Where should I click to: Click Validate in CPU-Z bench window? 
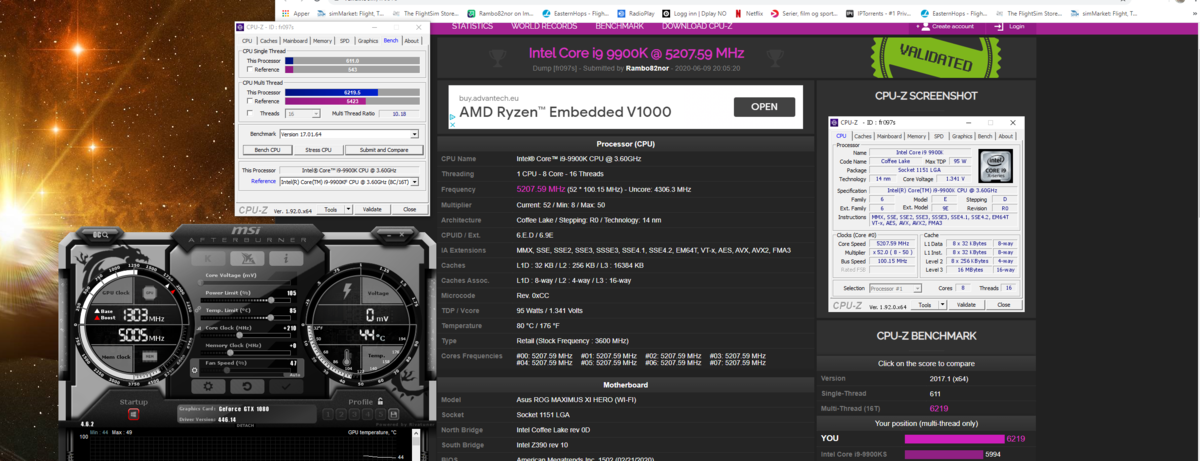372,209
